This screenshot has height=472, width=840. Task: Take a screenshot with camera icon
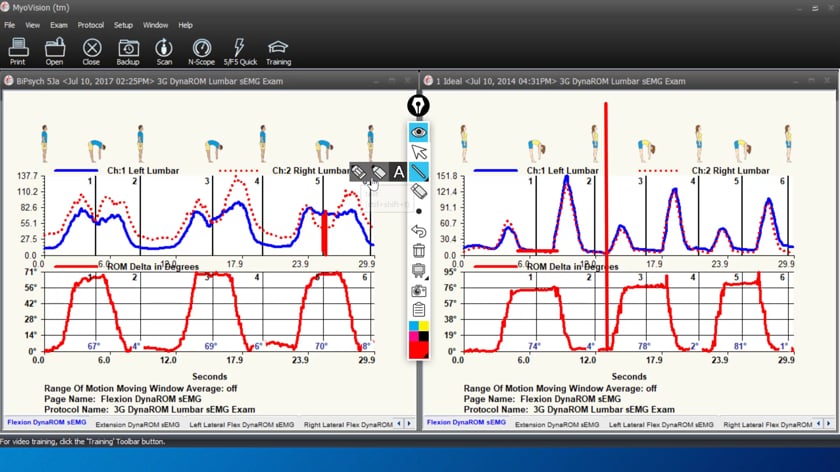(x=418, y=290)
